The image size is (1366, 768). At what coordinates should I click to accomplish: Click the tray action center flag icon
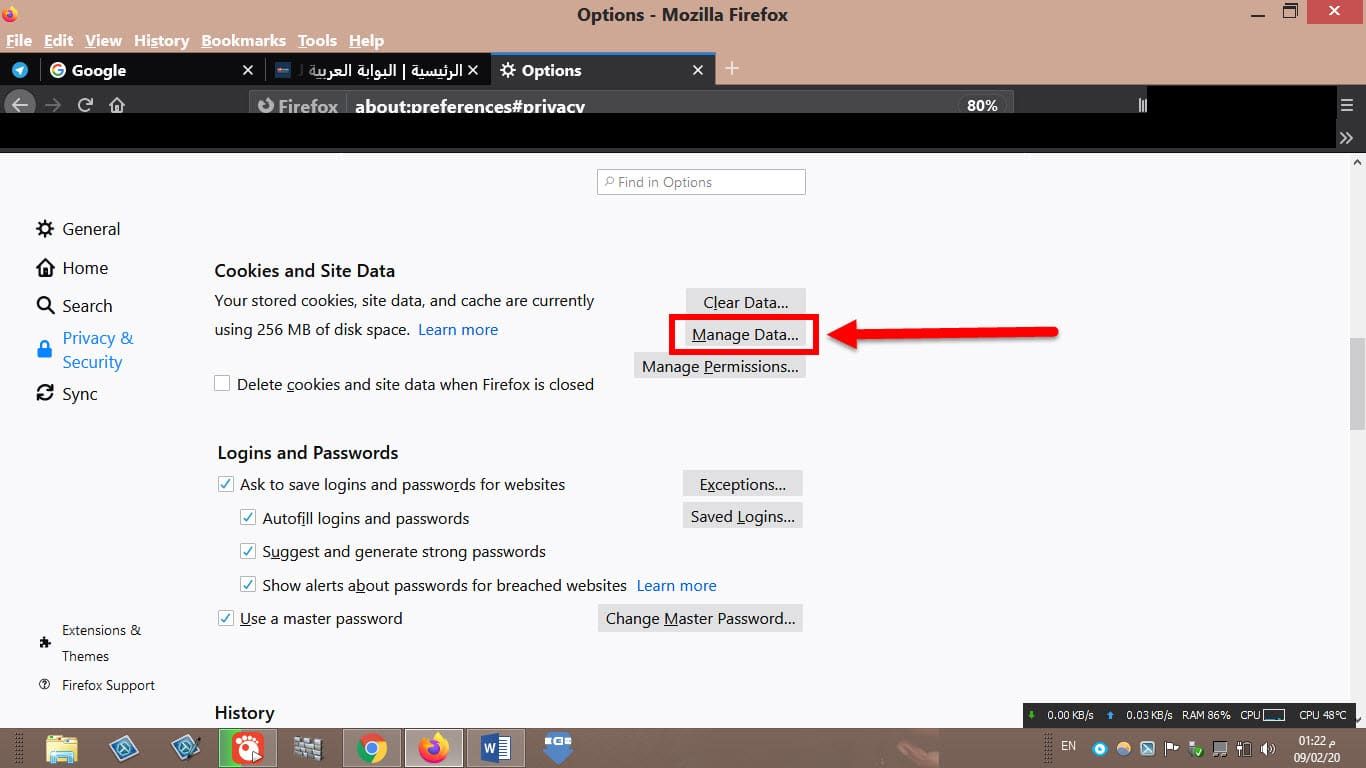[x=1171, y=748]
